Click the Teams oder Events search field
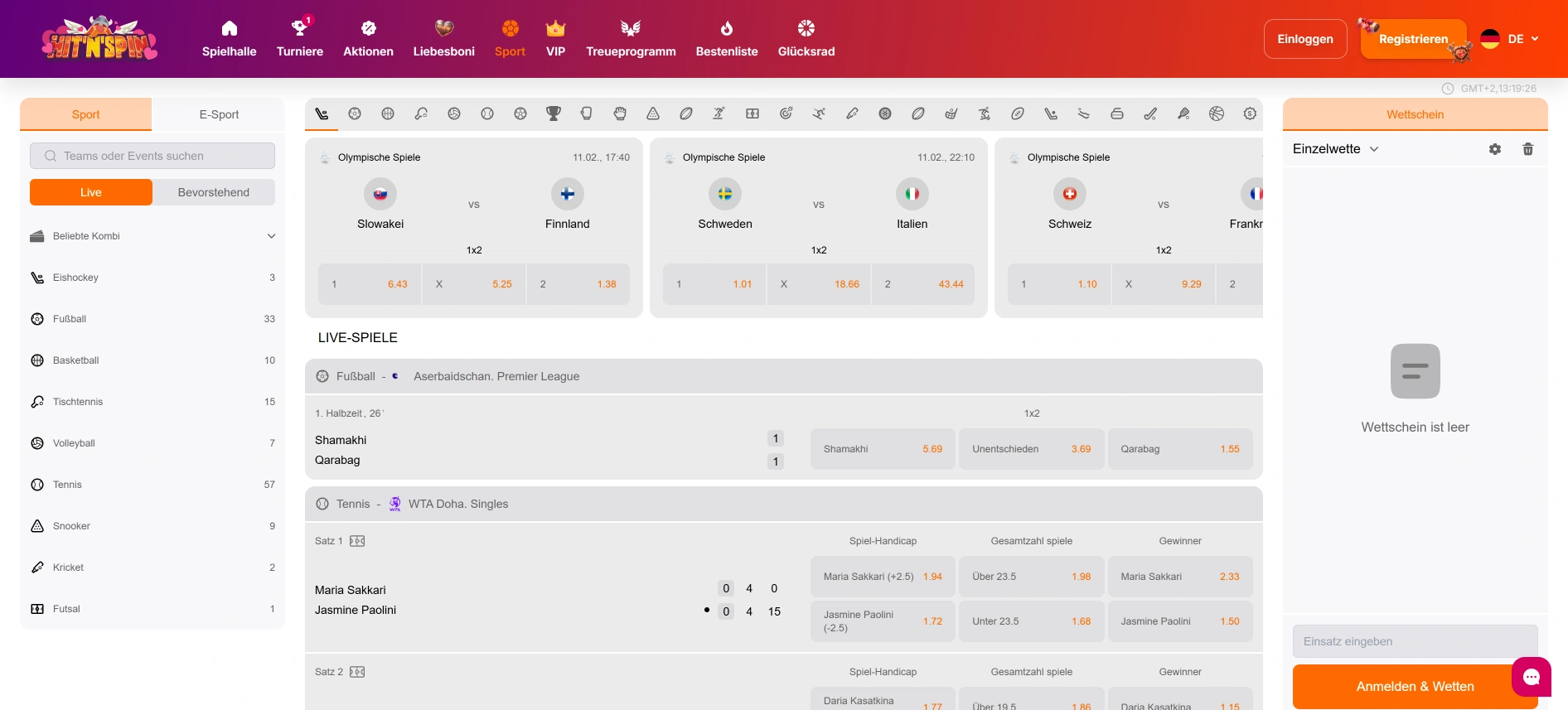The width and height of the screenshot is (1568, 710). tap(152, 156)
